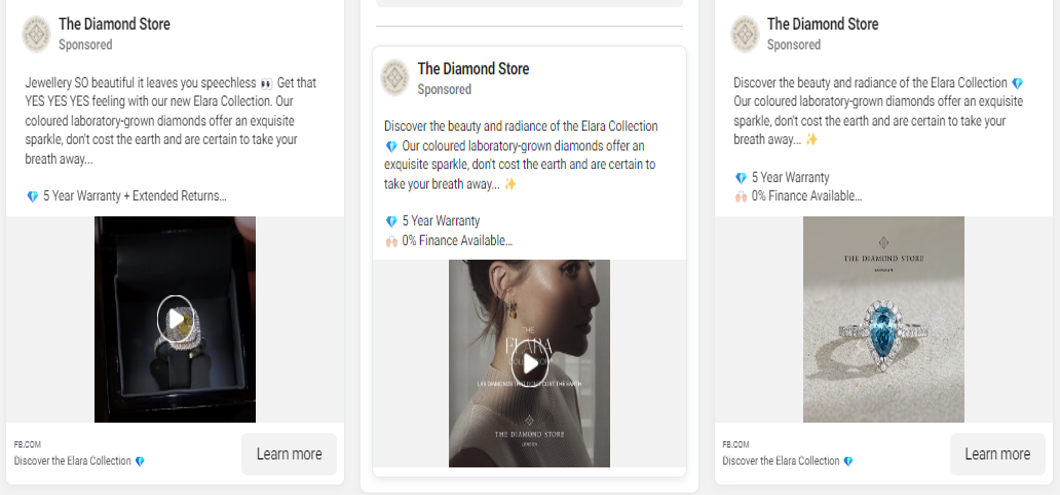
Task: Click The Diamond Store logo in left ad
Action: [x=37, y=34]
